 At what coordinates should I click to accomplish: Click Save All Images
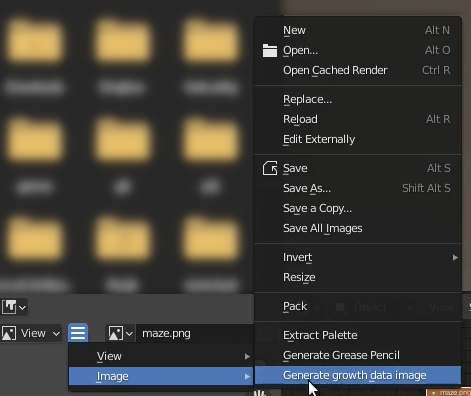coord(358,228)
